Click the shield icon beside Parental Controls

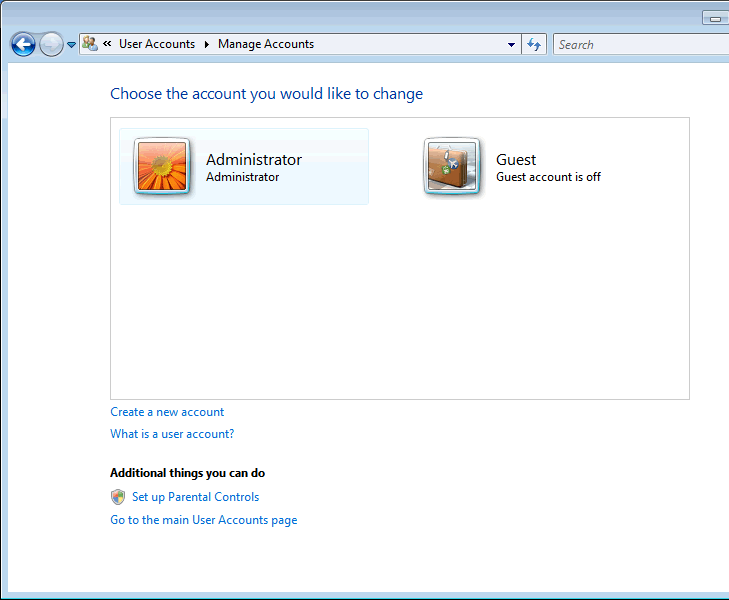click(x=118, y=497)
